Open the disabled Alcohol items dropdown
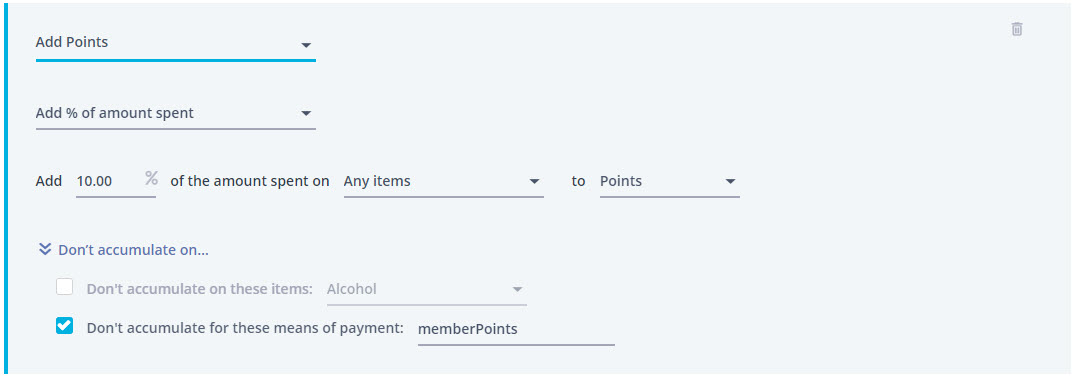1072x377 pixels. click(427, 289)
